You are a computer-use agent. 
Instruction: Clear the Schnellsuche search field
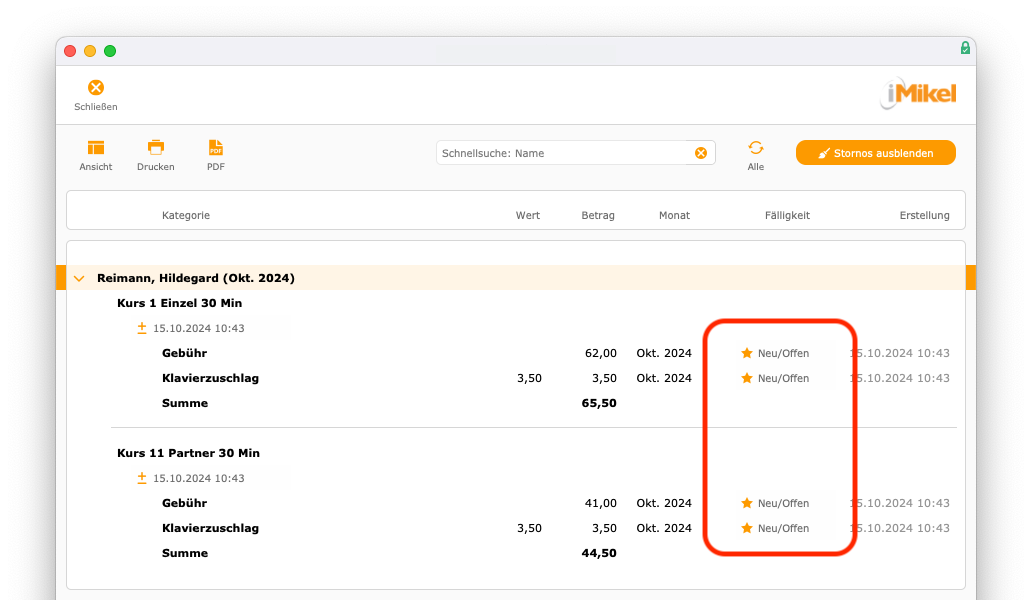point(701,153)
